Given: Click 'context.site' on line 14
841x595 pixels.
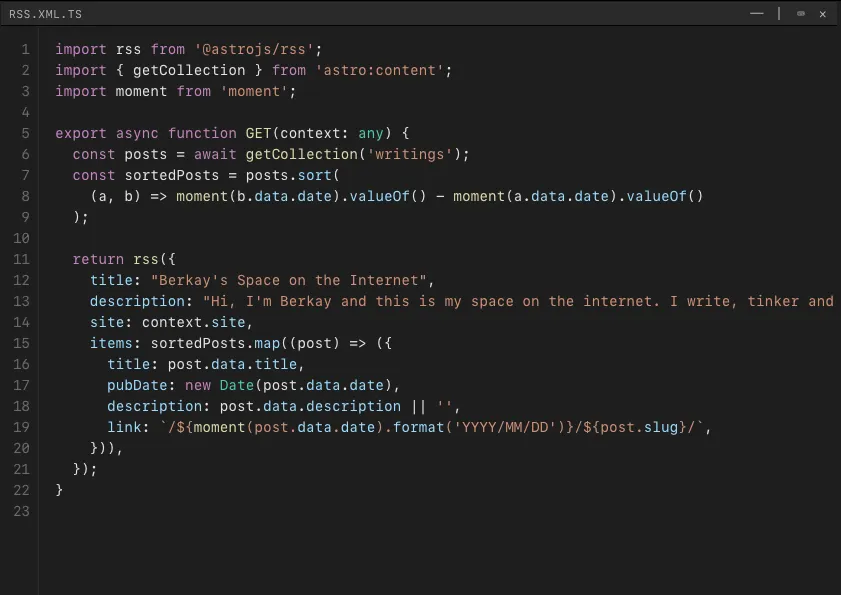Looking at the screenshot, I should 194,322.
